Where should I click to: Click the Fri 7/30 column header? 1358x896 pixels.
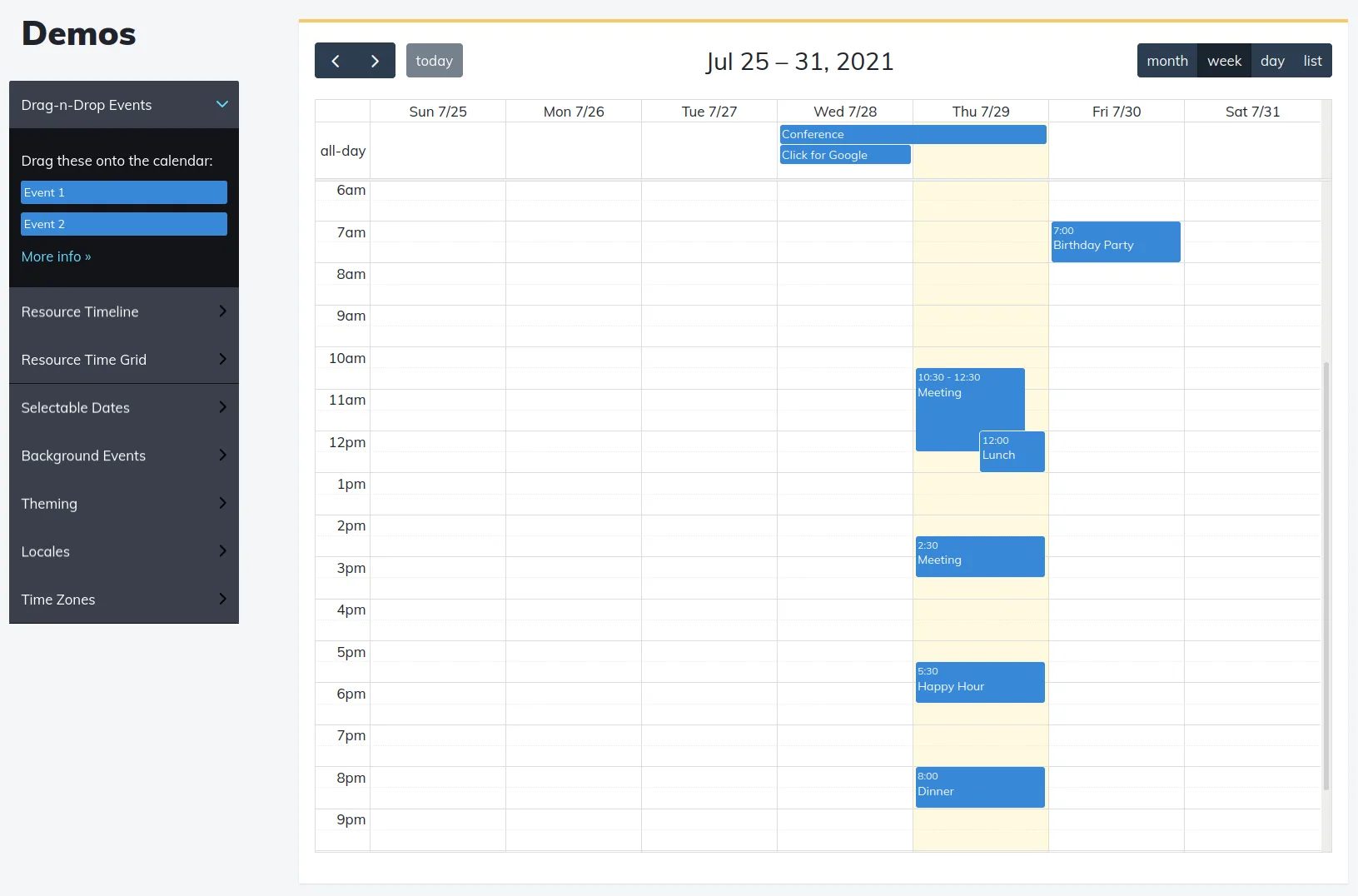pos(1117,112)
